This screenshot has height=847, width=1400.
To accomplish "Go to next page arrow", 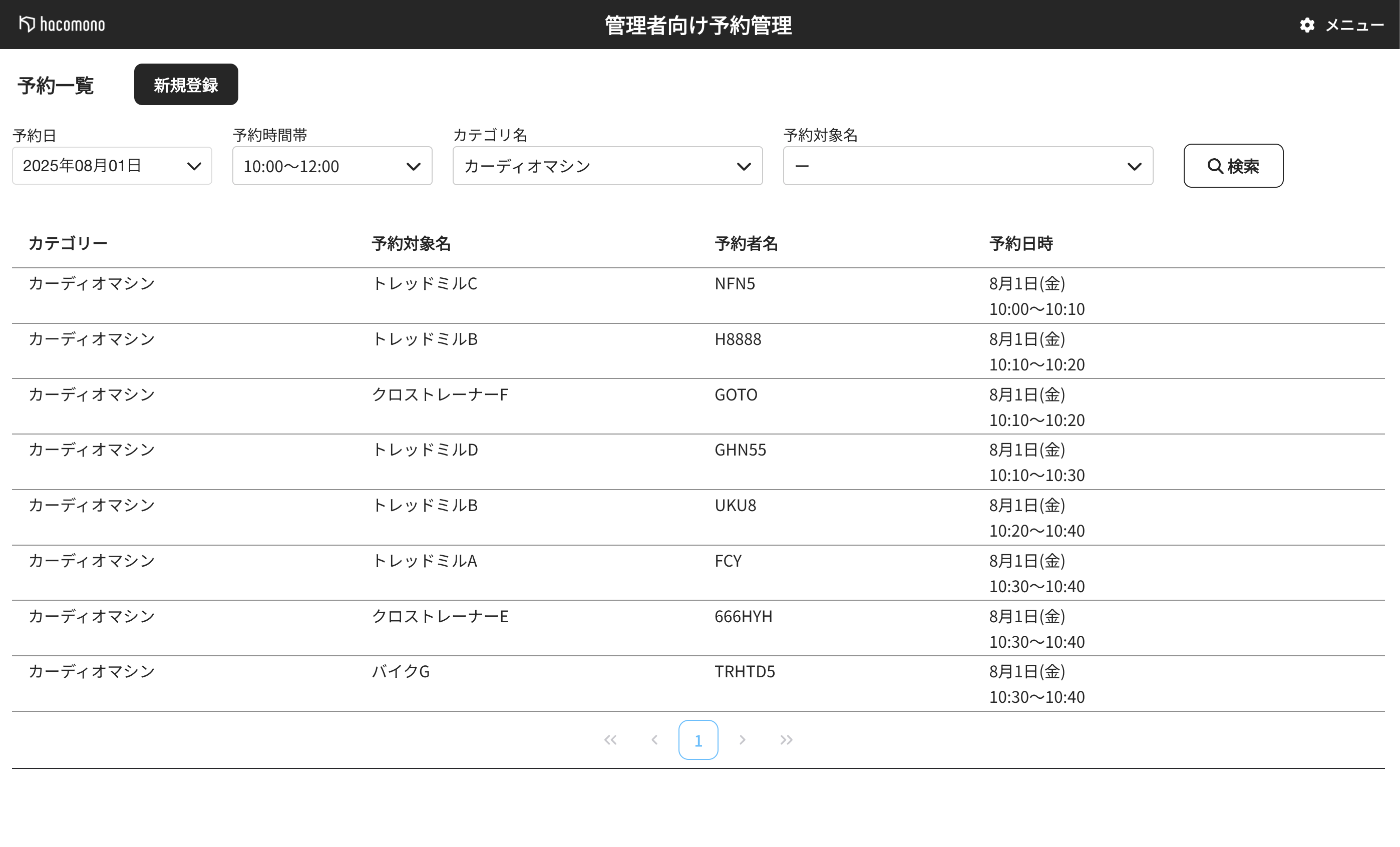I will 742,740.
